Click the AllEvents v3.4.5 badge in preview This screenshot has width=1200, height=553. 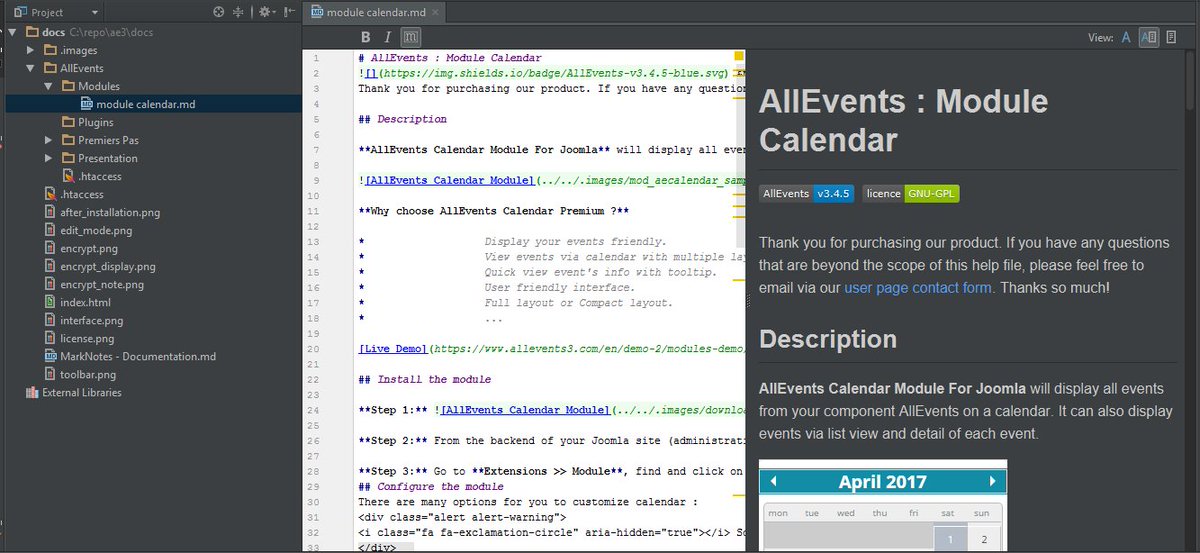[x=806, y=194]
